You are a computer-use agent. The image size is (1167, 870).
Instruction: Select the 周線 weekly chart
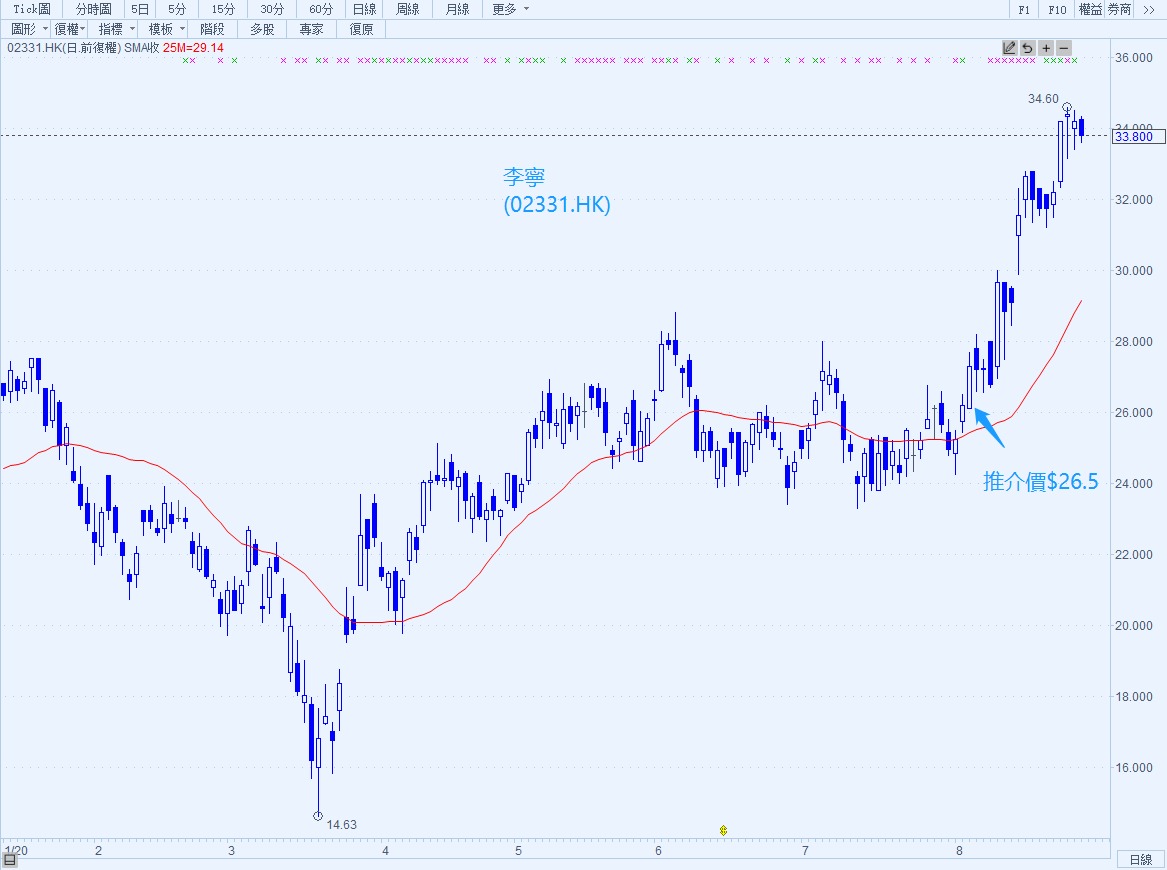point(407,9)
